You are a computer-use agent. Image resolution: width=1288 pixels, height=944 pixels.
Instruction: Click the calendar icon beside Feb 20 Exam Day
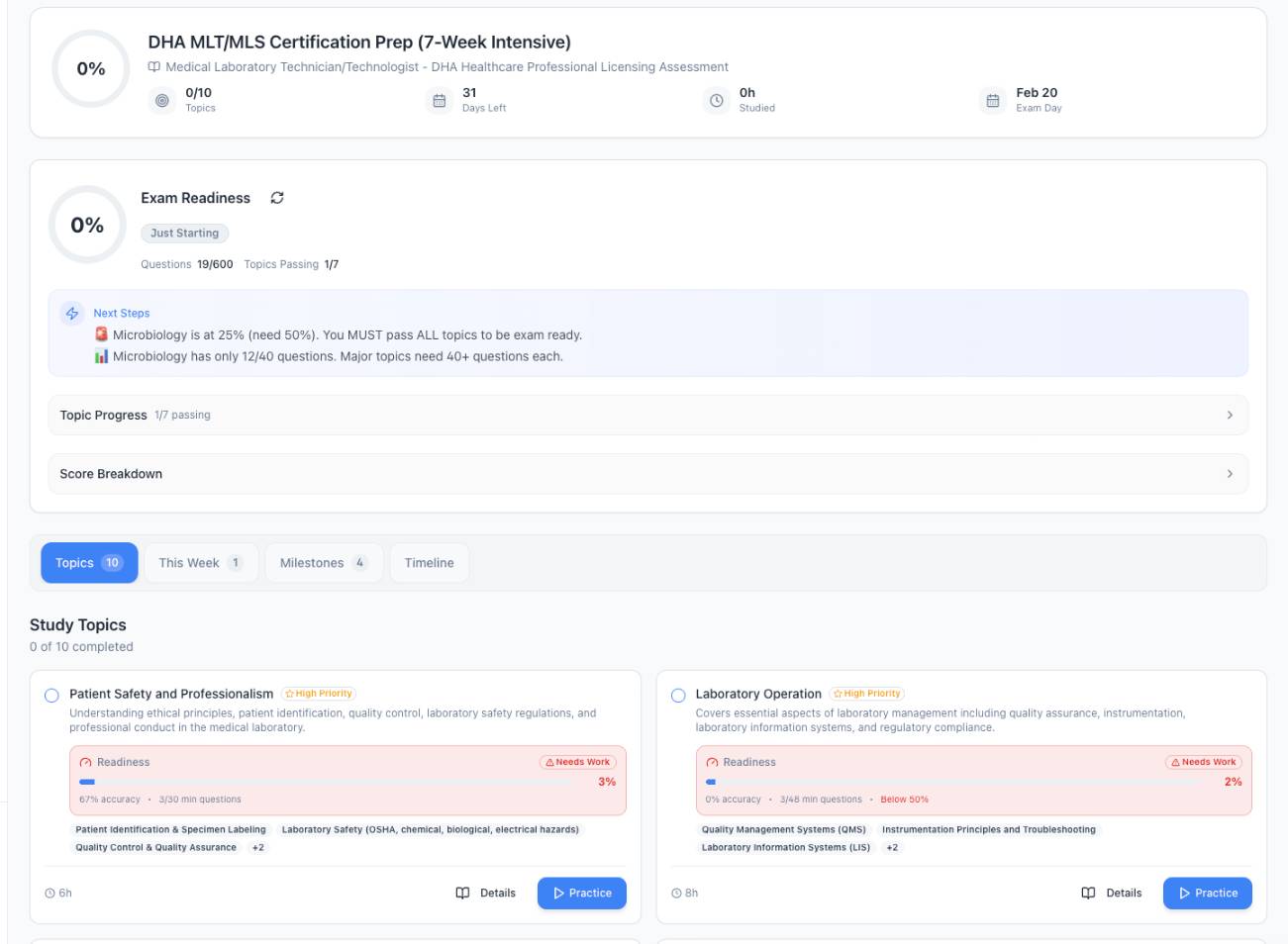coord(993,100)
